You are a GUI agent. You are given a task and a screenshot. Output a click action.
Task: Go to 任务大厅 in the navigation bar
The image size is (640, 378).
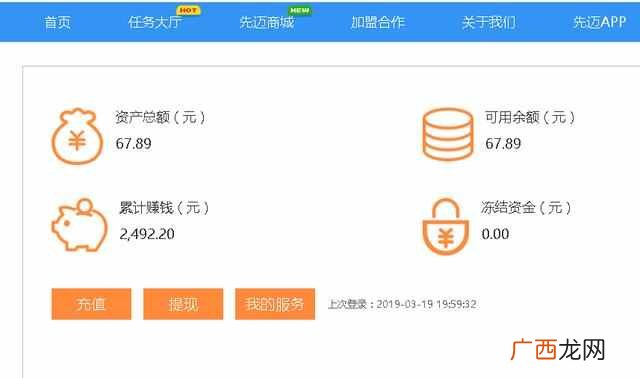[155, 22]
